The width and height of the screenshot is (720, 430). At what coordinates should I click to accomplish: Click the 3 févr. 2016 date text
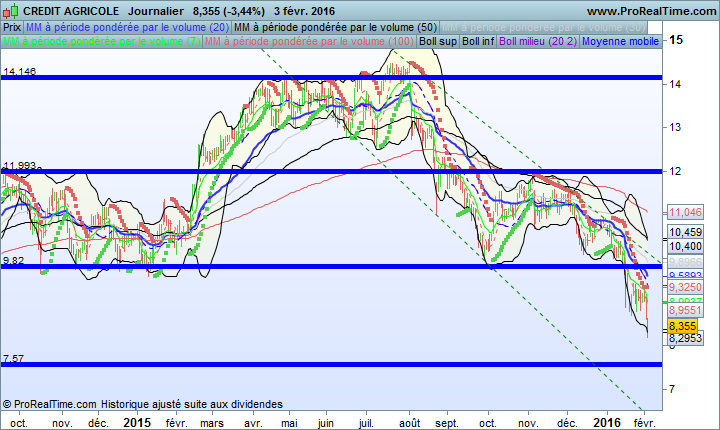[x=304, y=11]
